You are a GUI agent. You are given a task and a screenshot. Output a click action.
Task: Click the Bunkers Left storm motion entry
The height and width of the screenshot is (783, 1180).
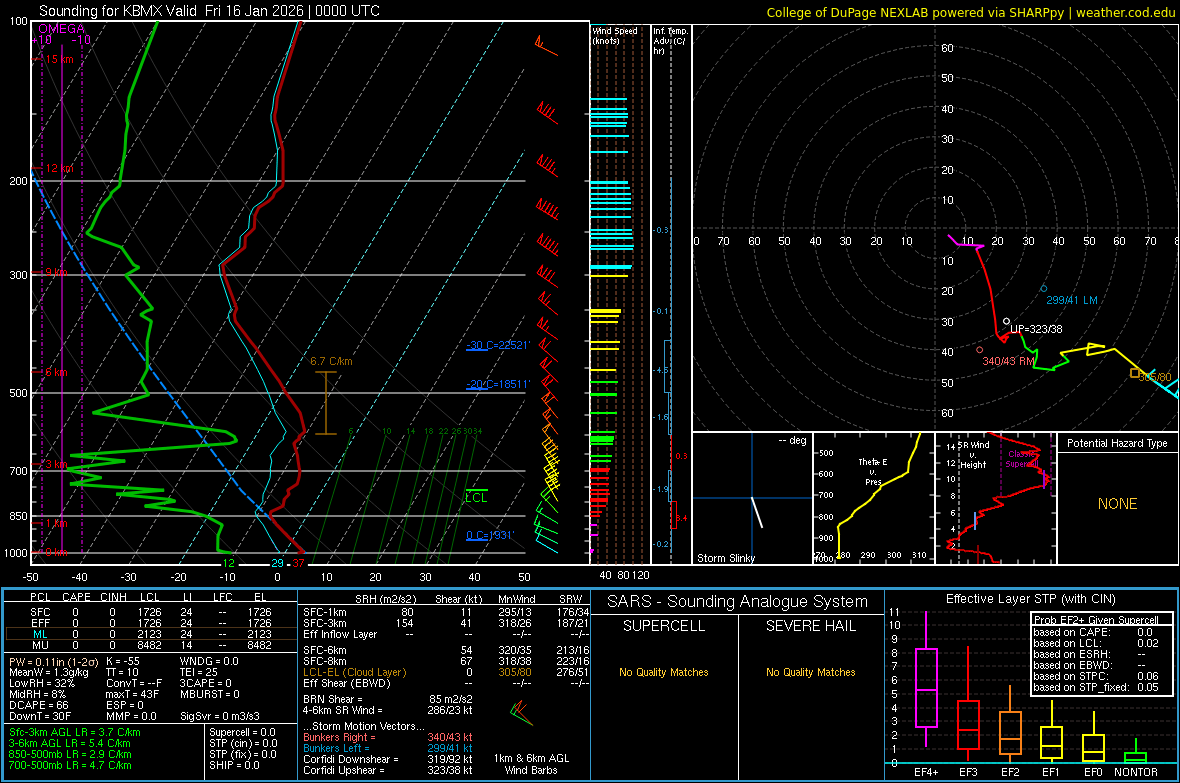(x=388, y=748)
